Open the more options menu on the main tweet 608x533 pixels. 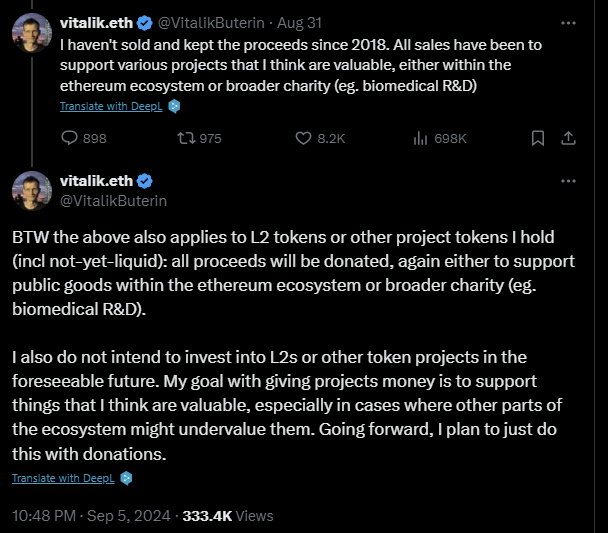tap(568, 181)
